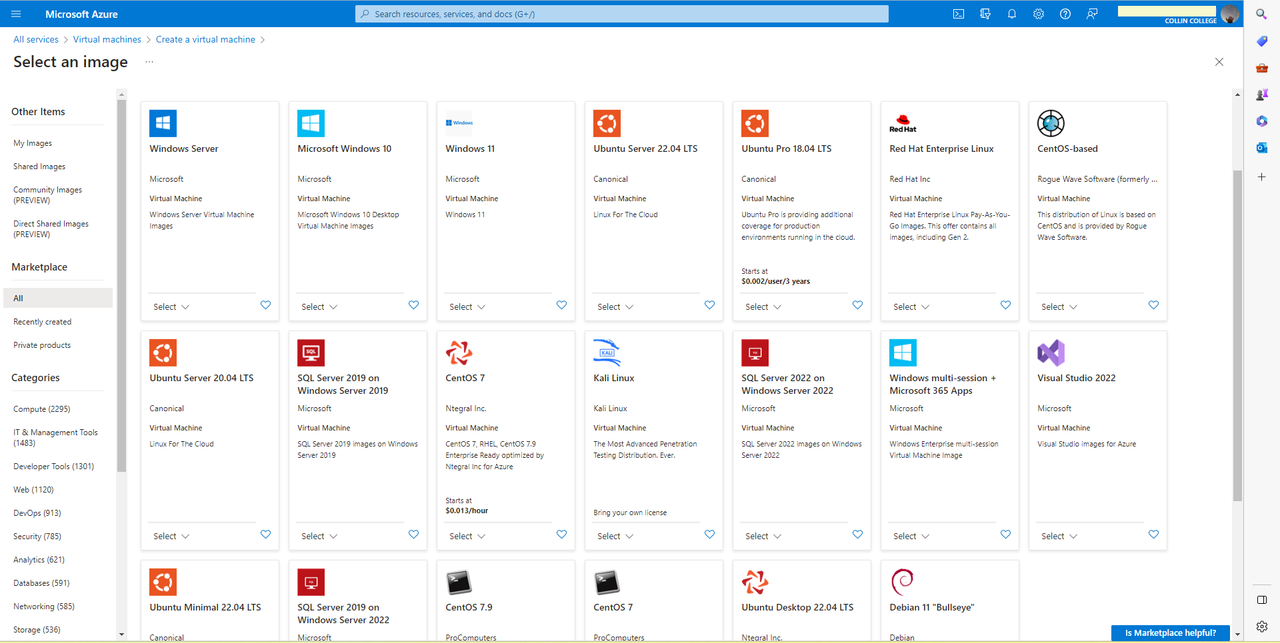Image resolution: width=1280 pixels, height=643 pixels.
Task: Show Recently created marketplace items
Action: [42, 322]
